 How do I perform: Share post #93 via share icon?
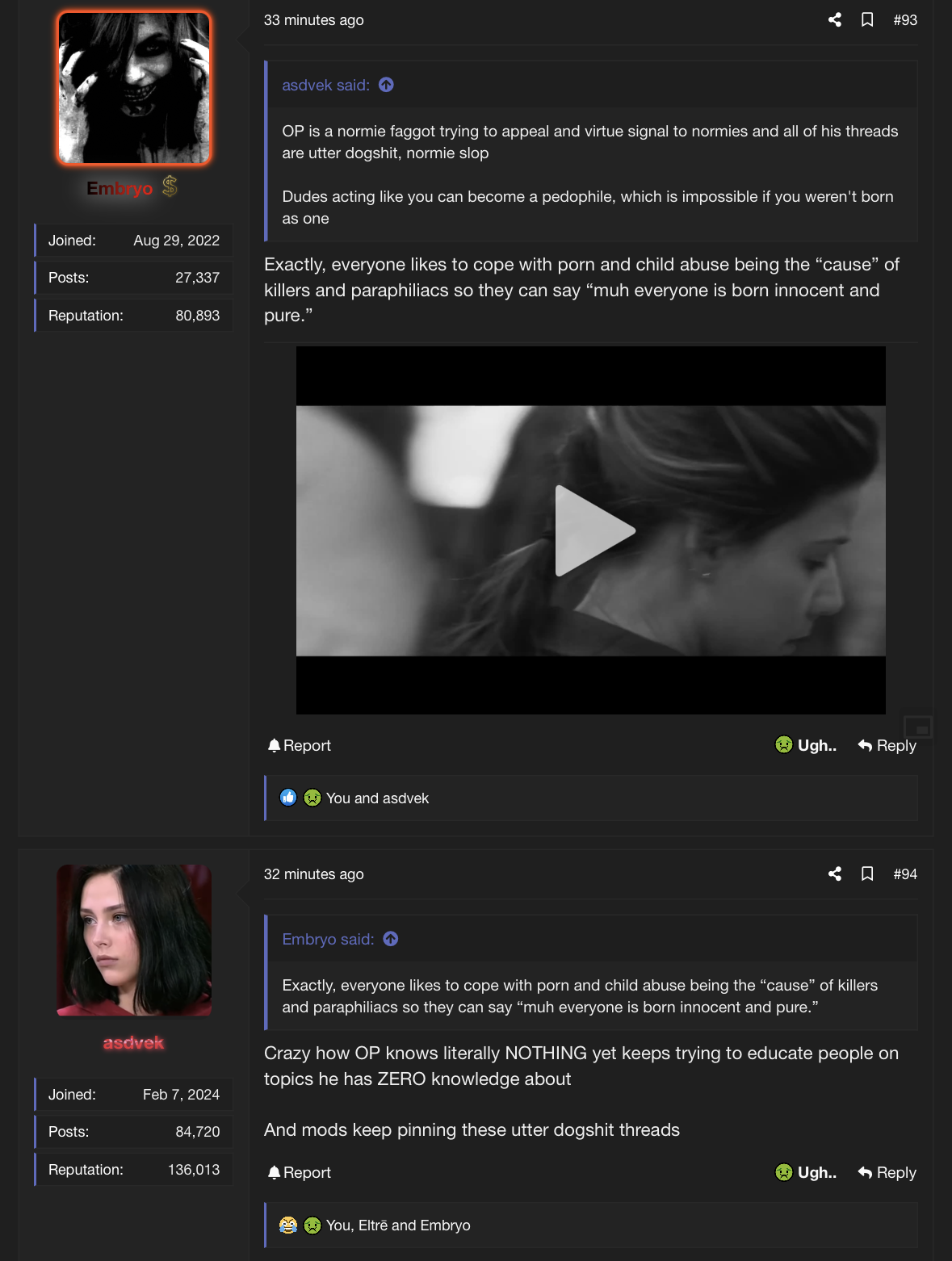point(835,20)
